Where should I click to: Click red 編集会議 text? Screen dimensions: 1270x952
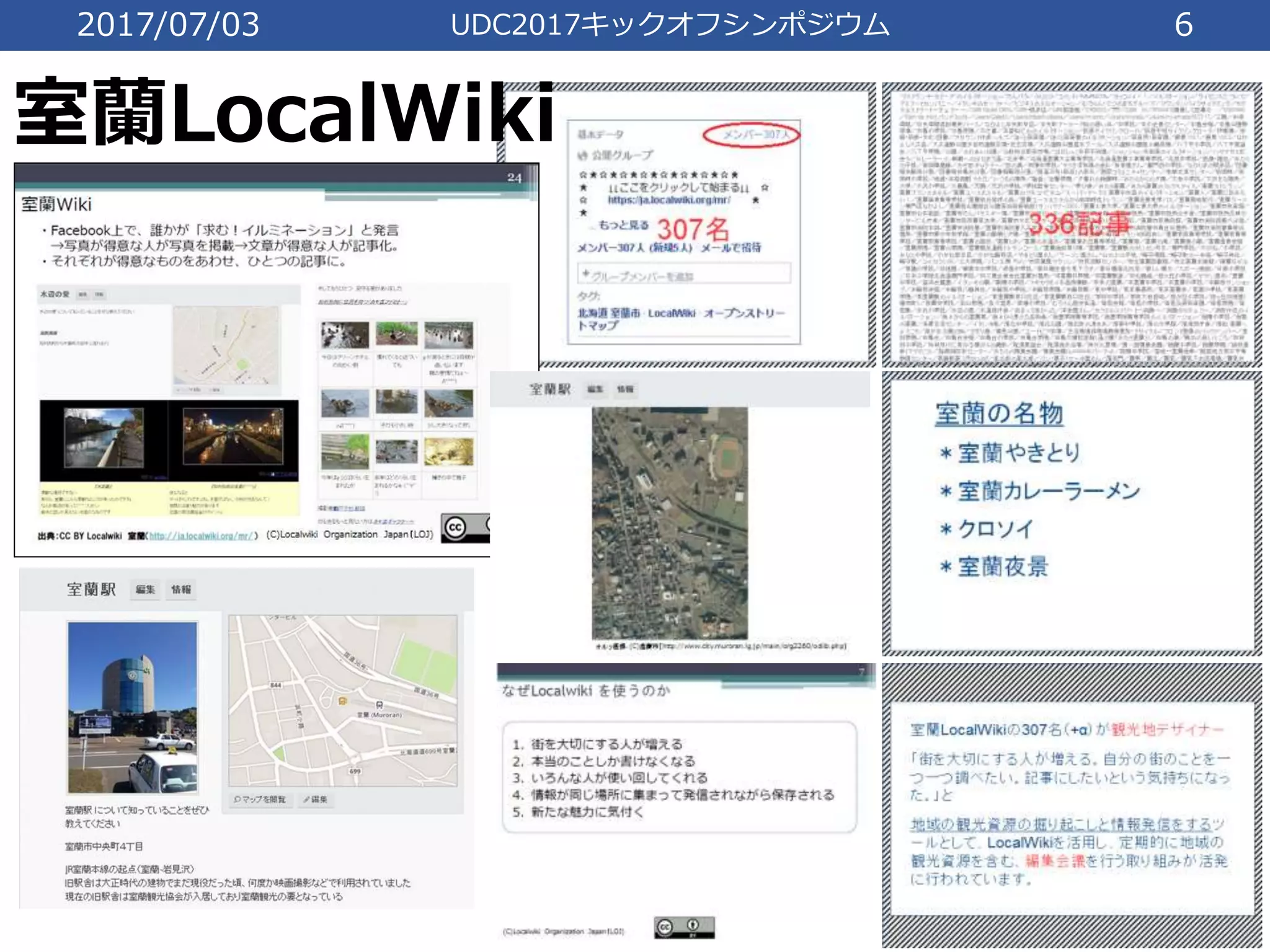1055,861
